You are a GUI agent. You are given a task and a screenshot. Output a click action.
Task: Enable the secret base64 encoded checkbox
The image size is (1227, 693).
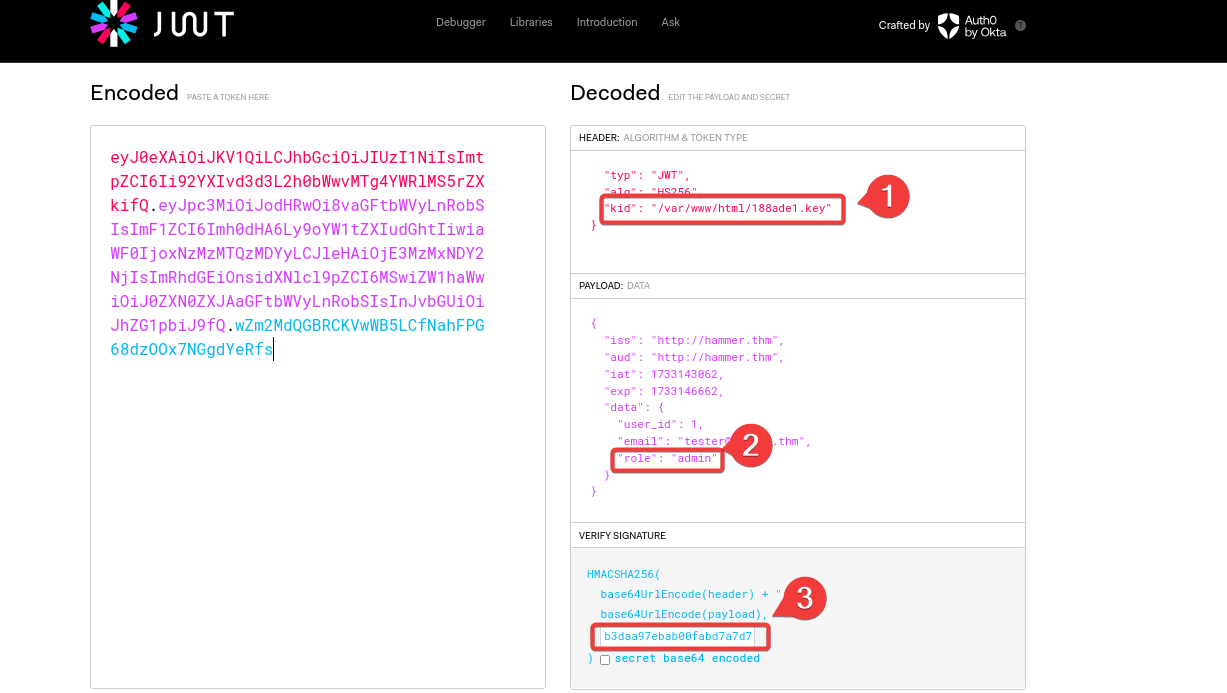[605, 659]
